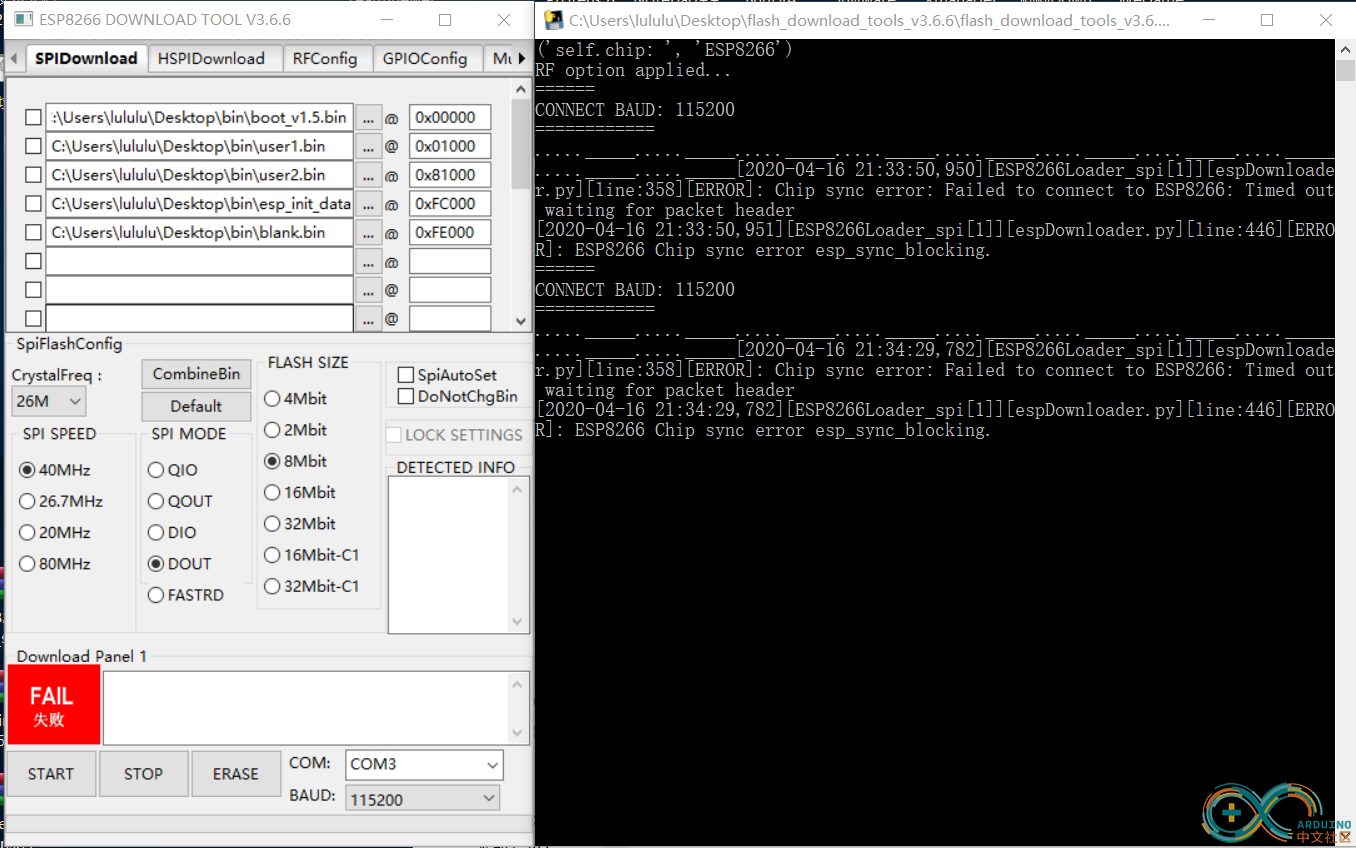Open the BAUD rate dropdown
1356x848 pixels.
point(422,799)
